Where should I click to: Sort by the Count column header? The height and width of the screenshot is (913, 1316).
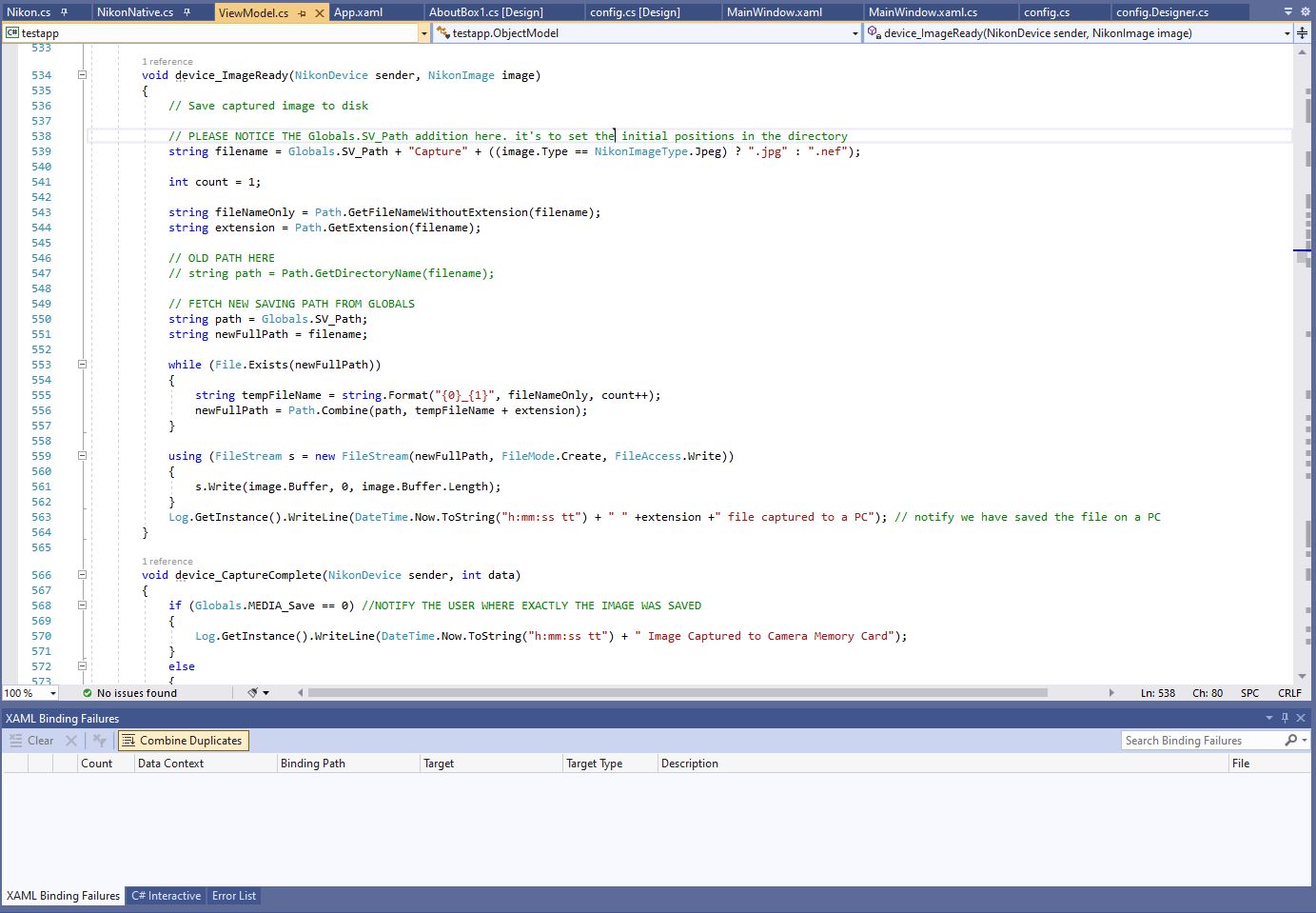(x=105, y=764)
